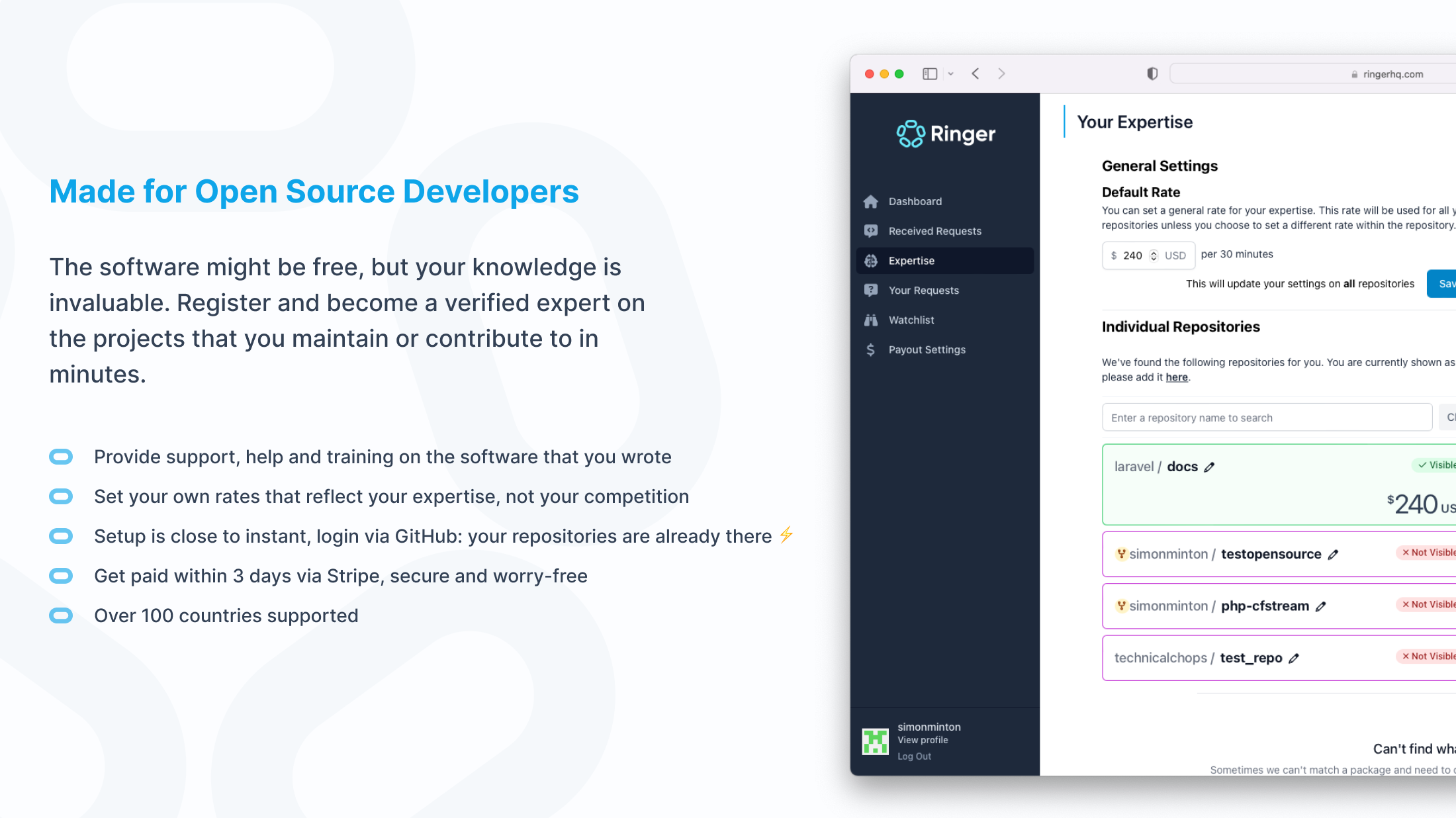Viewport: 1456px width, 818px height.
Task: Click the 'Made for Open Source Developers' heading
Action: [x=314, y=191]
